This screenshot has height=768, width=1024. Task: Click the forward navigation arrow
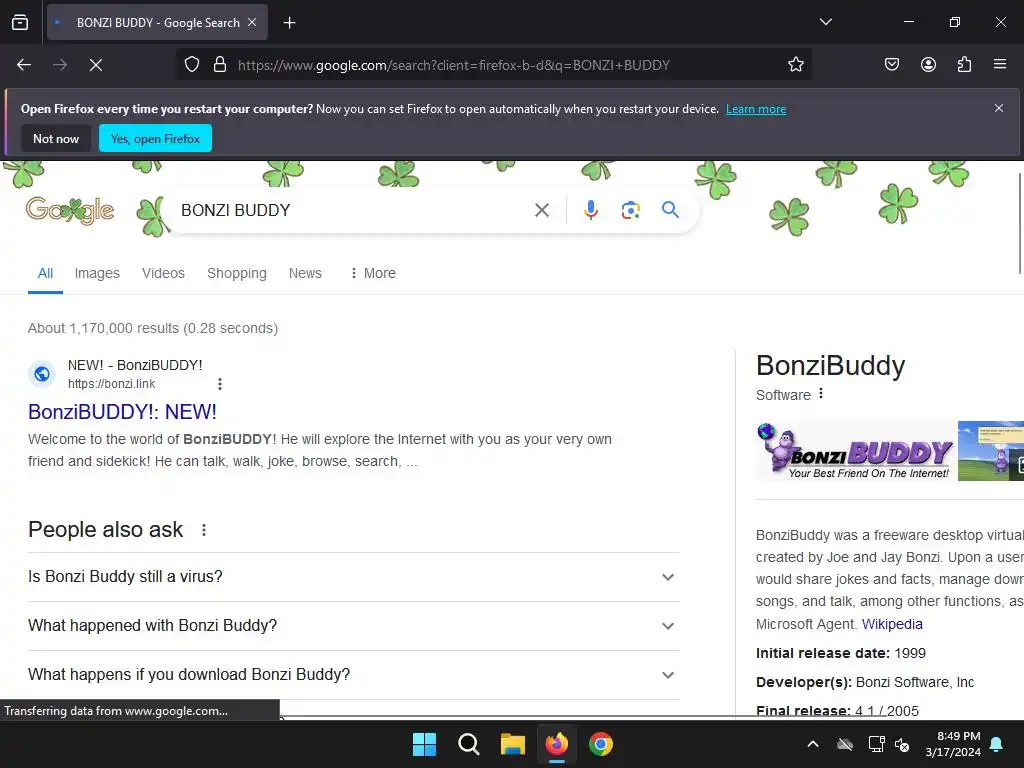60,65
